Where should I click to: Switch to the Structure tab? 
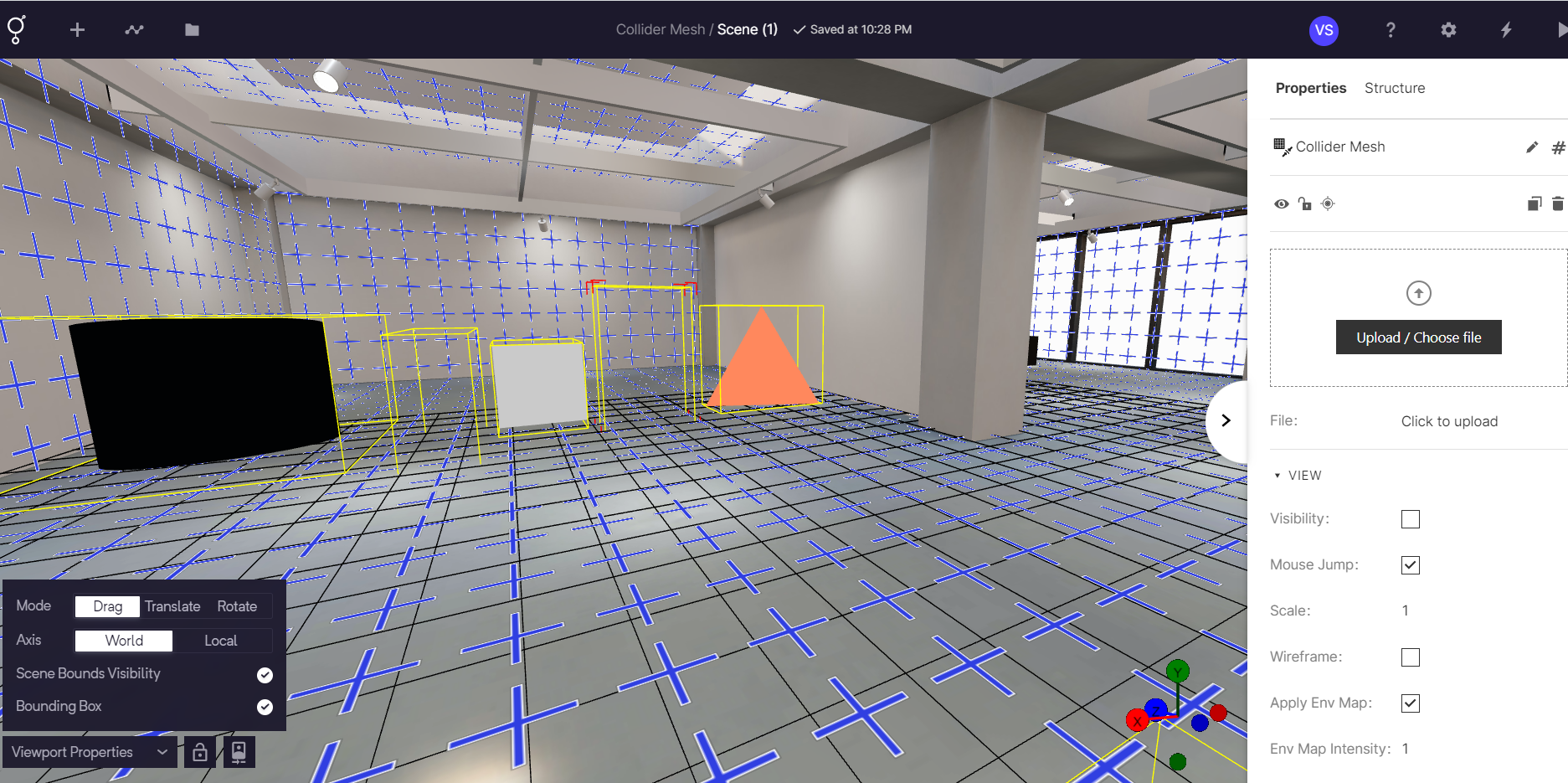pos(1395,88)
